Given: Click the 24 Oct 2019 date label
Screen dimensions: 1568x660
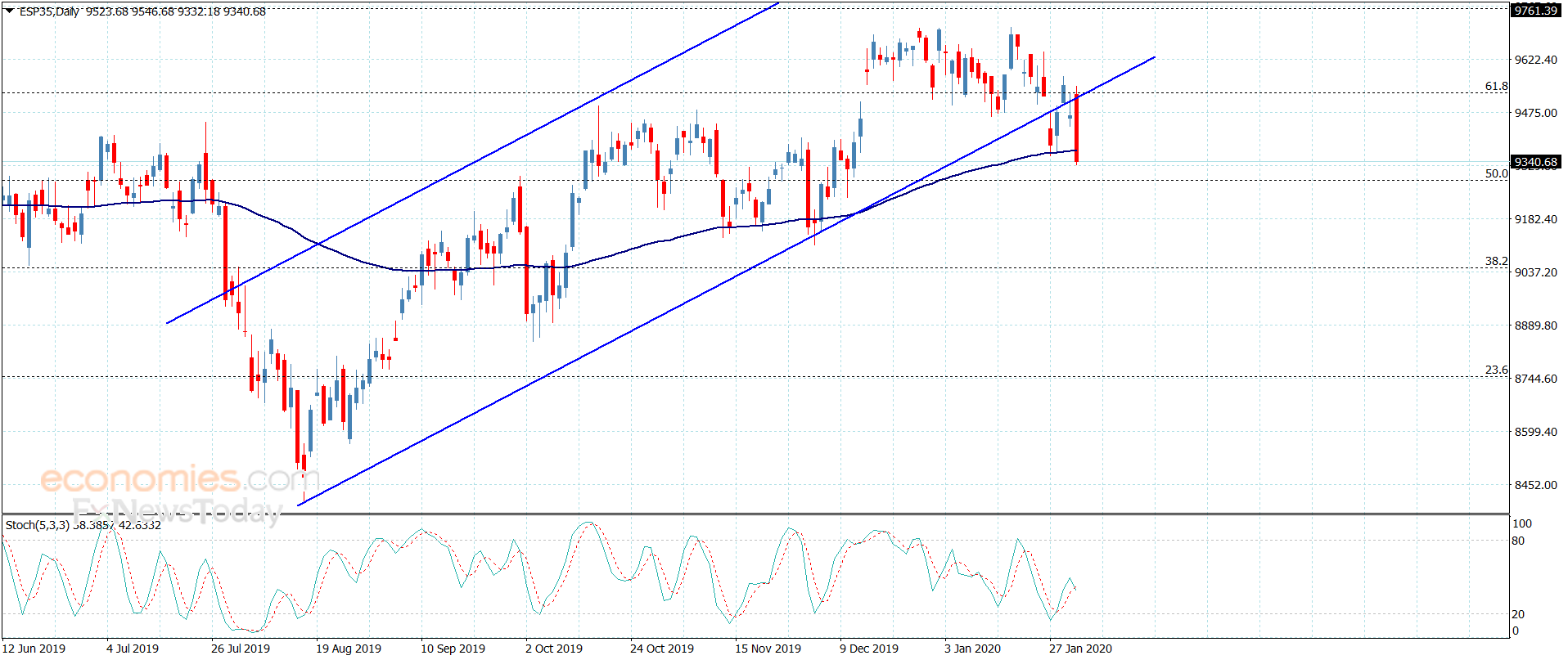Looking at the screenshot, I should click(662, 649).
